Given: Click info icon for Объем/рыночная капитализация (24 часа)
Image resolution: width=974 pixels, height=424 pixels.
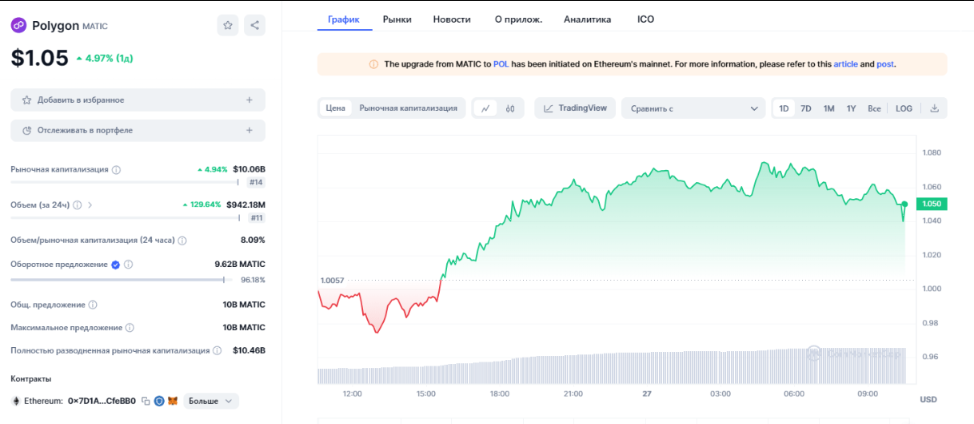Looking at the screenshot, I should 183,240.
